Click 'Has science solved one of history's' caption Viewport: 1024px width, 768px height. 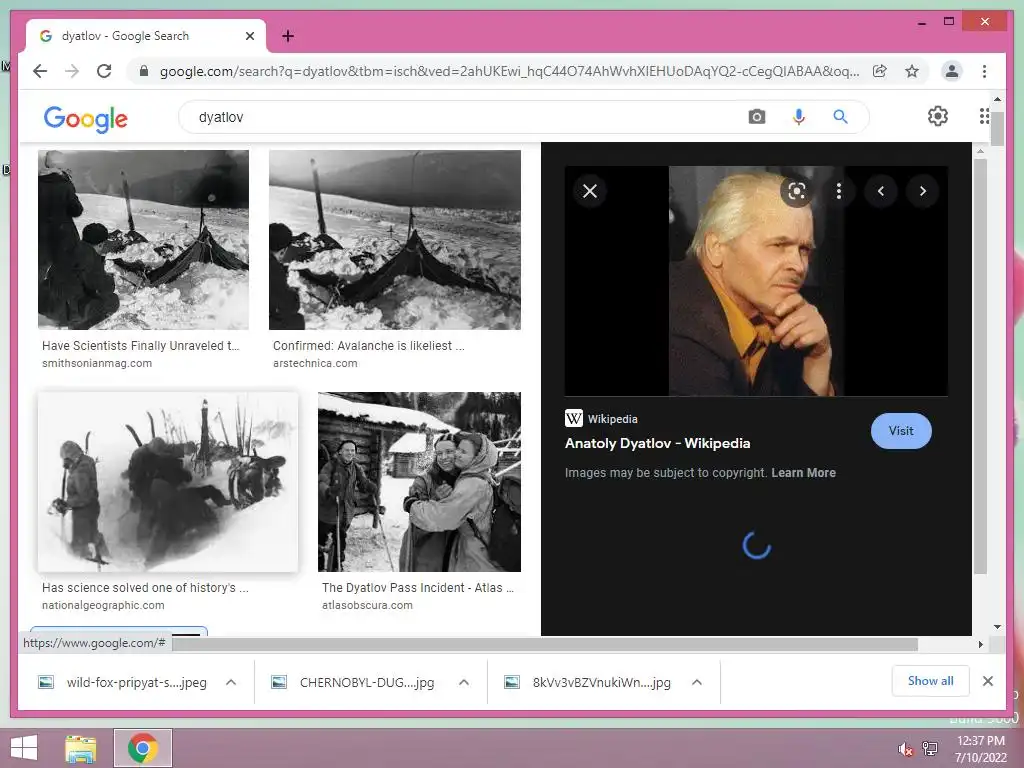(x=145, y=588)
